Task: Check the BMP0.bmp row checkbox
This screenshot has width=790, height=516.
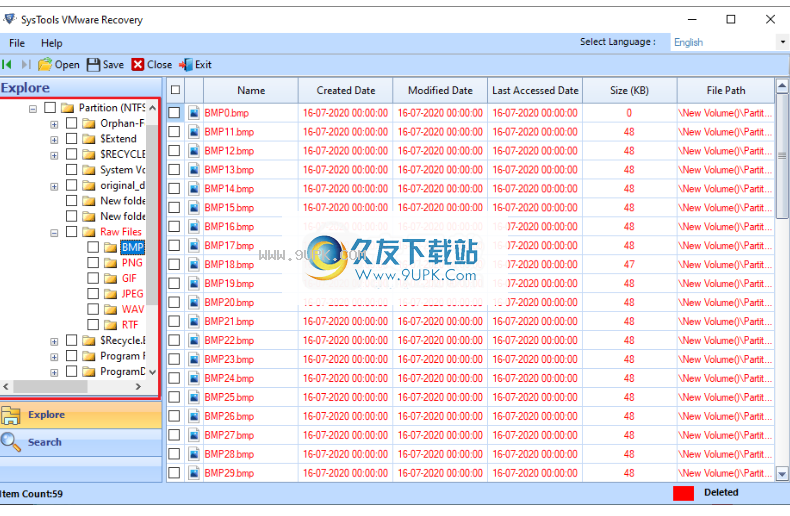Action: (174, 113)
